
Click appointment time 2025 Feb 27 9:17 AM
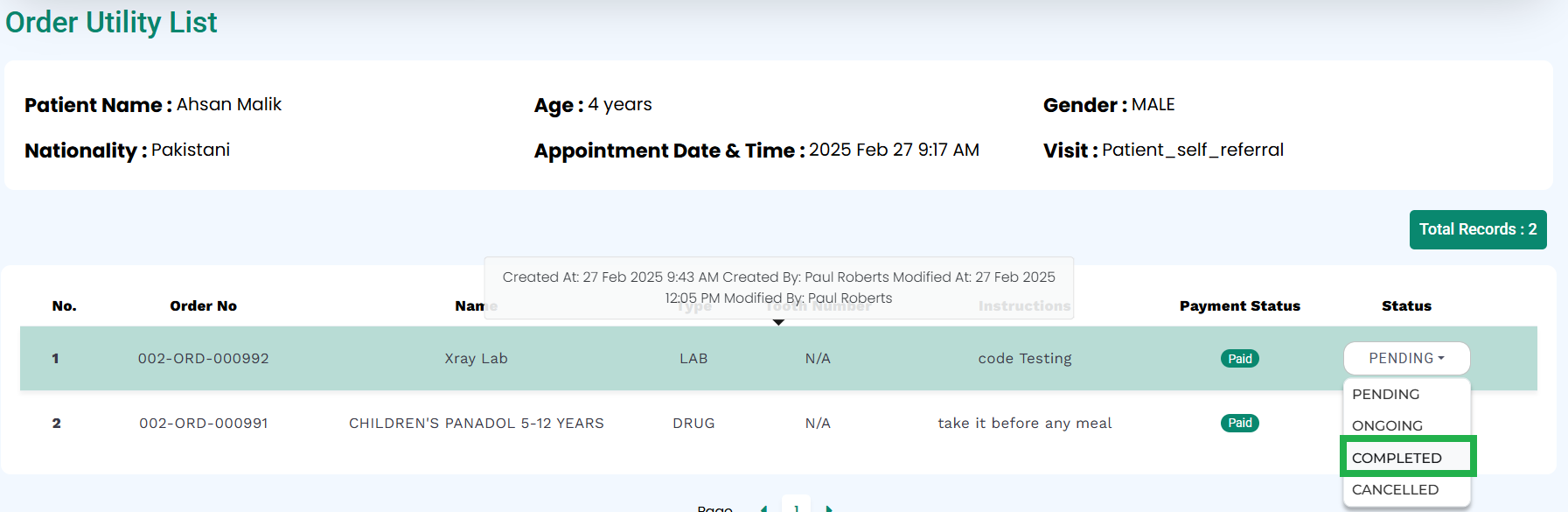pos(894,150)
